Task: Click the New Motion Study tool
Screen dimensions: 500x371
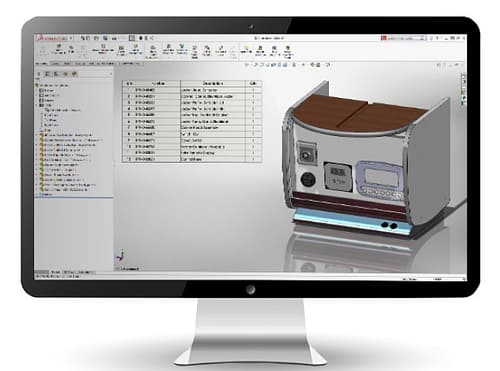Action: coord(195,51)
